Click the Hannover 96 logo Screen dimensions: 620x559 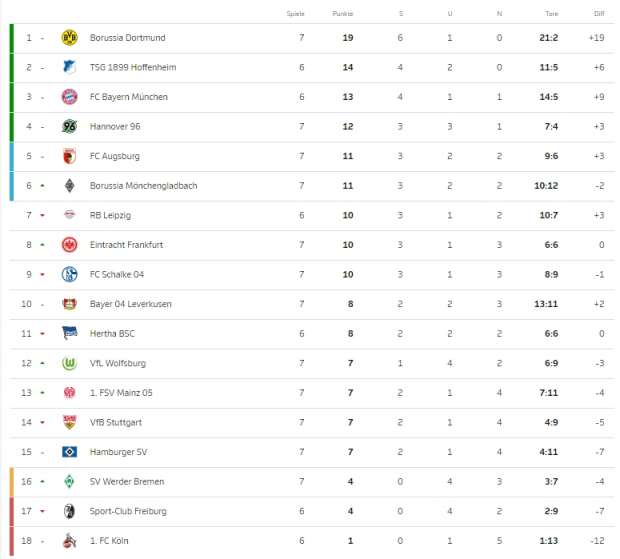coord(70,127)
